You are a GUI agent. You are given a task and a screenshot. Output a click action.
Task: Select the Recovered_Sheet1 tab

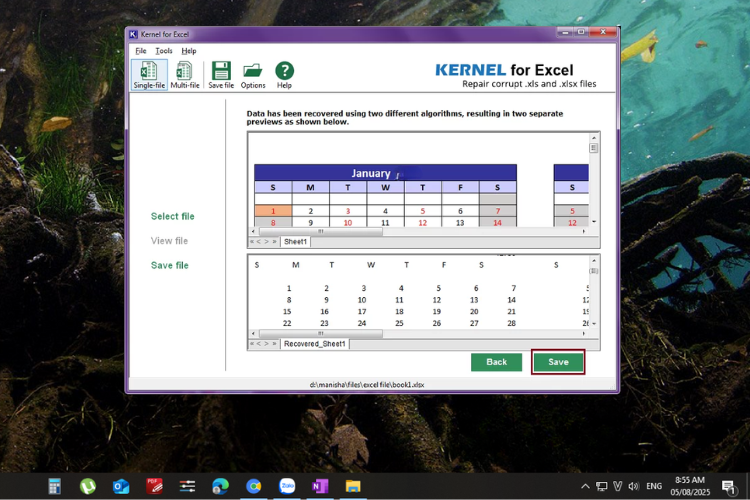tap(314, 344)
